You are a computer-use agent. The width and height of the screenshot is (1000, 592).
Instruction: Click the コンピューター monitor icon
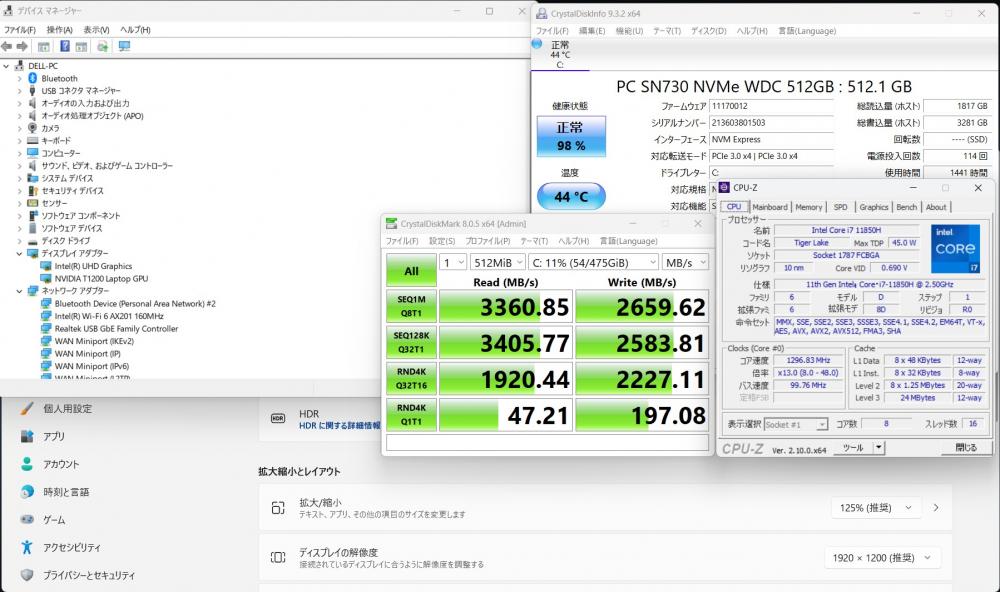(33, 153)
